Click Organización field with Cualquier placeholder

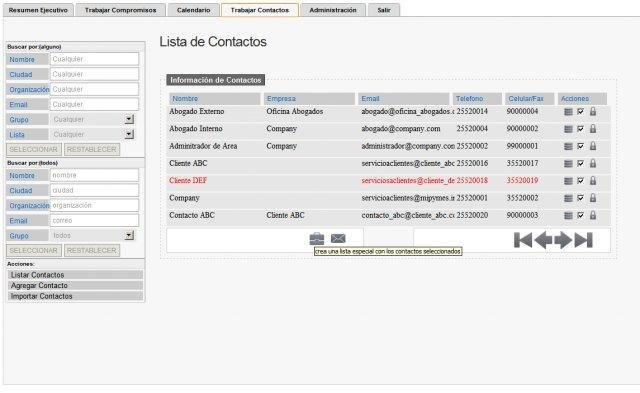94,89
